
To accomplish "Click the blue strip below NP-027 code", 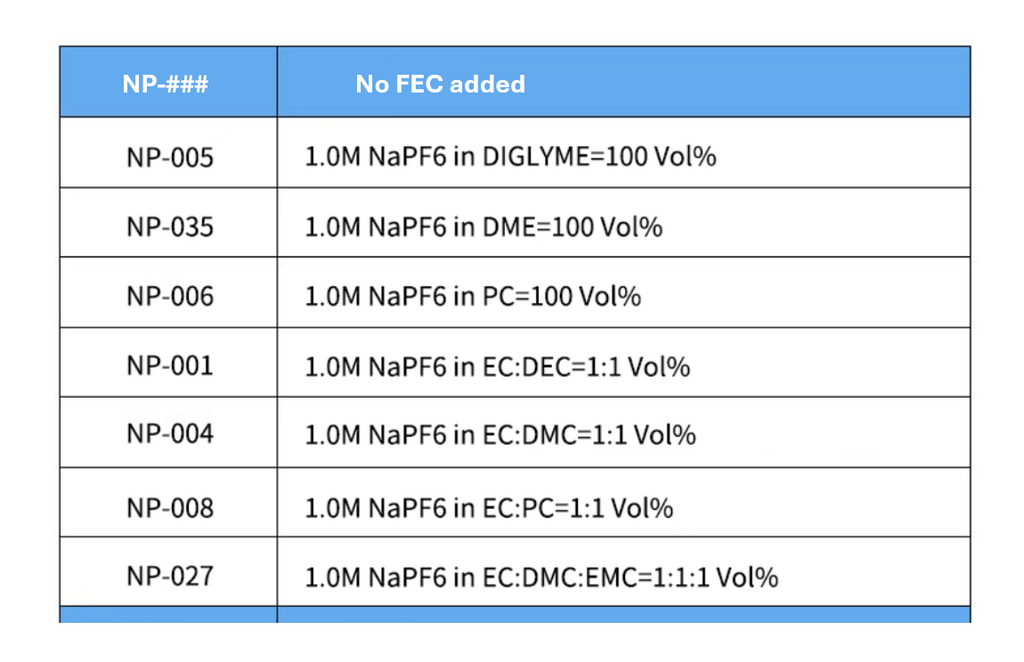I will (x=168, y=614).
